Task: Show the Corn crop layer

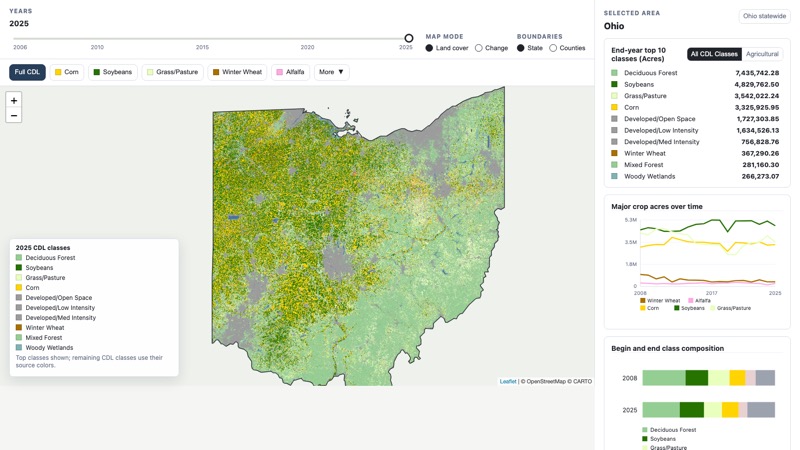Action: [67, 72]
